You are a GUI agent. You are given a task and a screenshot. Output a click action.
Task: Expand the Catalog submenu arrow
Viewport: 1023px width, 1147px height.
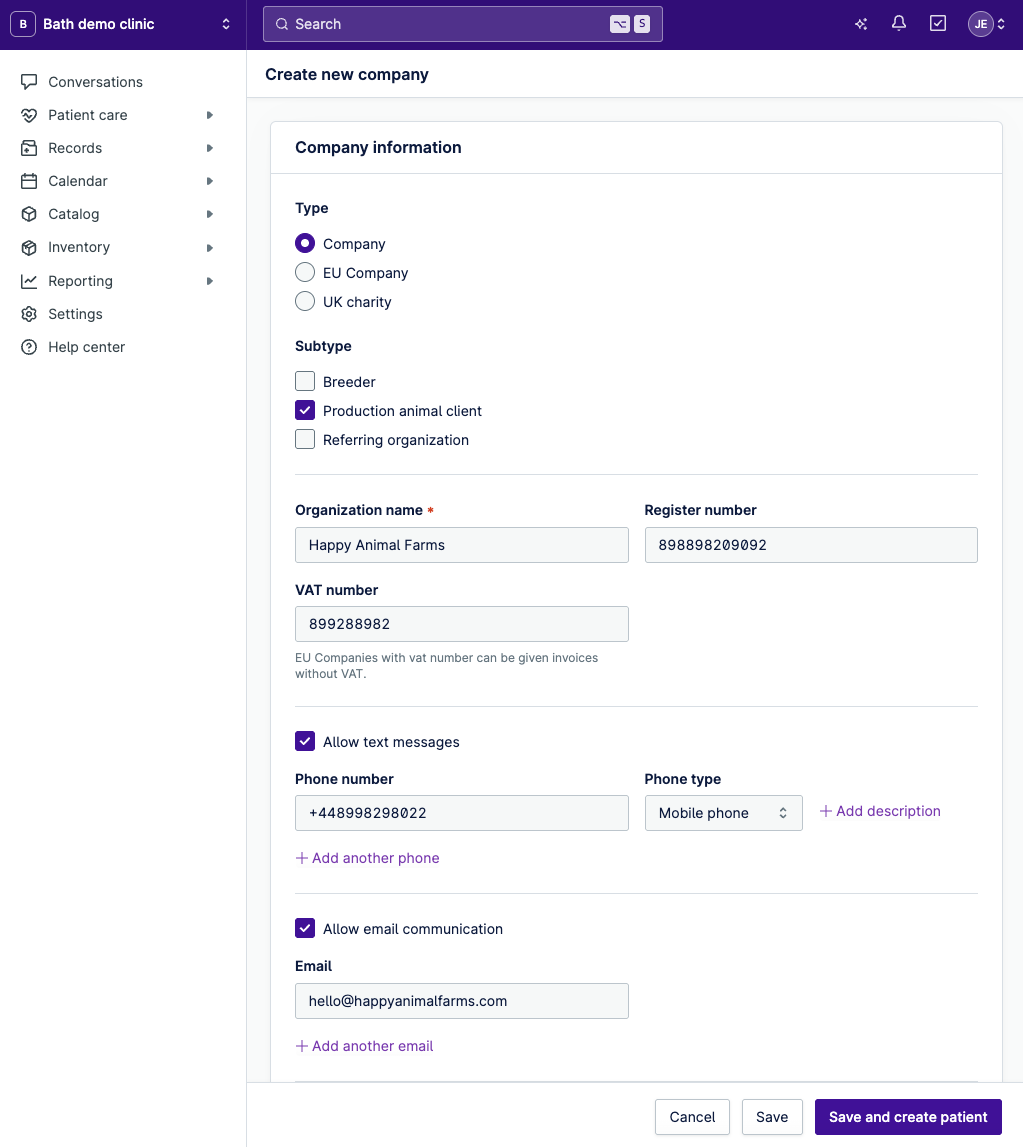(x=210, y=214)
